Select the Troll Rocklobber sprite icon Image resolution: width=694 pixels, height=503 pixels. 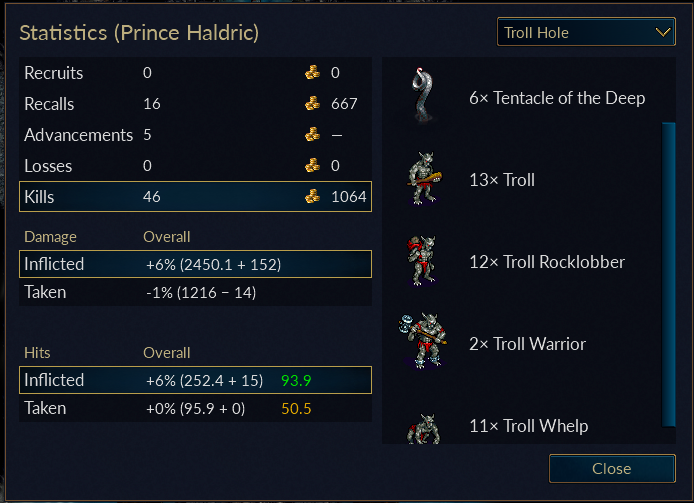tap(421, 261)
